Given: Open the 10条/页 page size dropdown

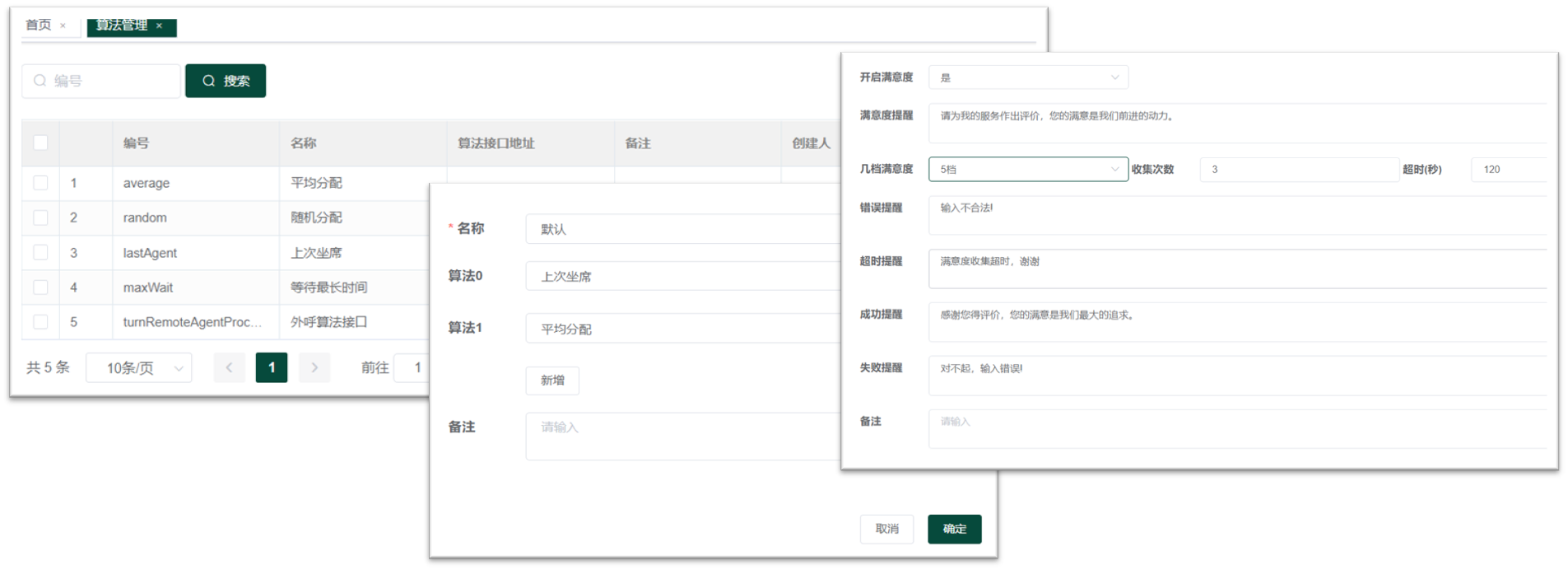Looking at the screenshot, I should 139,368.
